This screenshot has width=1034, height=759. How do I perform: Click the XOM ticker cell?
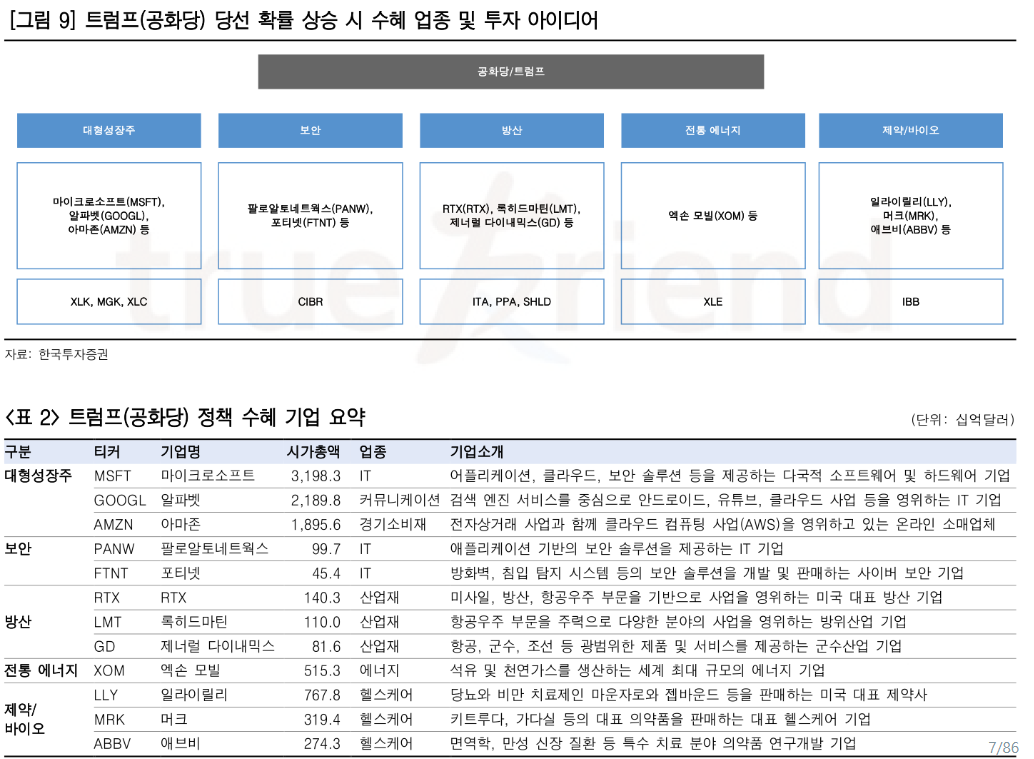click(x=109, y=671)
